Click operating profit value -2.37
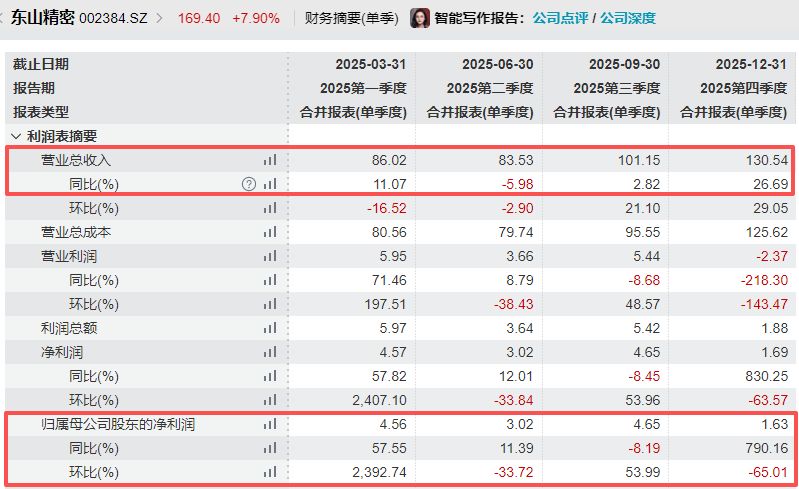 click(x=771, y=256)
